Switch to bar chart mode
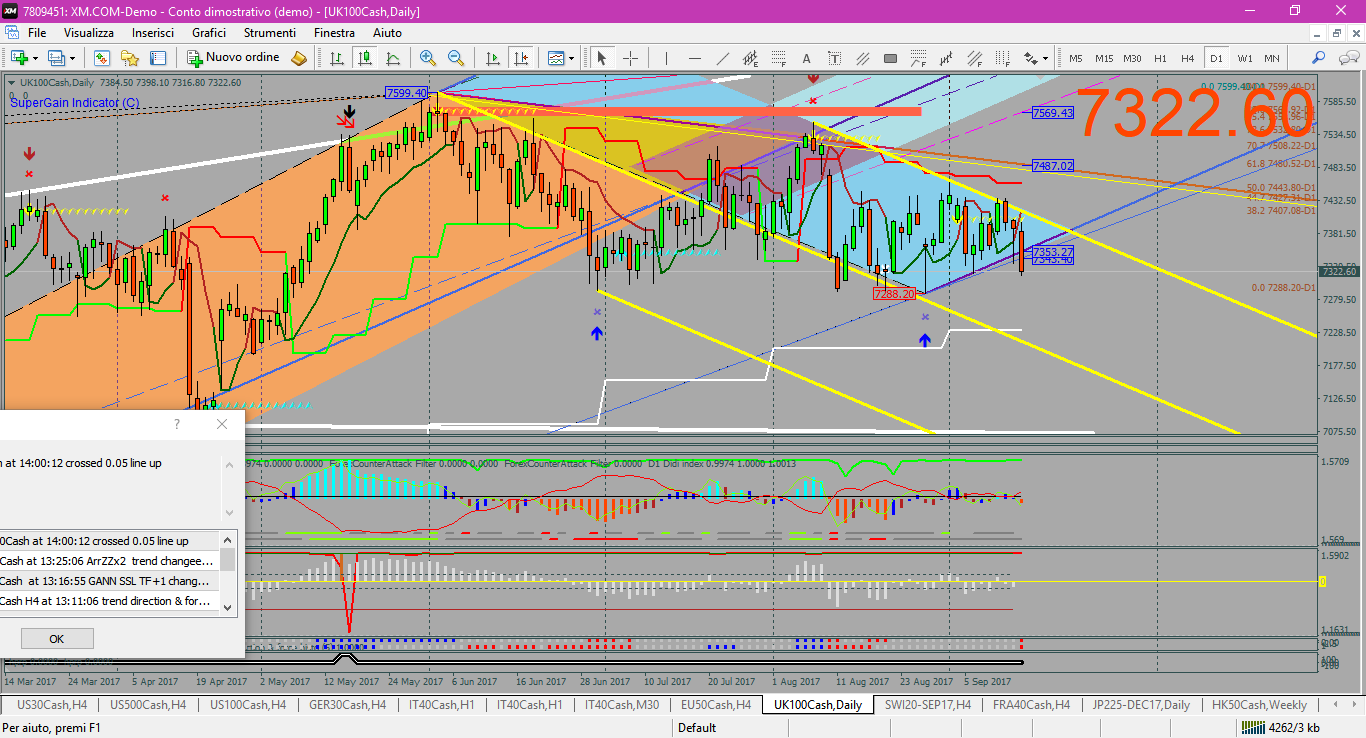1366x738 pixels. (337, 58)
